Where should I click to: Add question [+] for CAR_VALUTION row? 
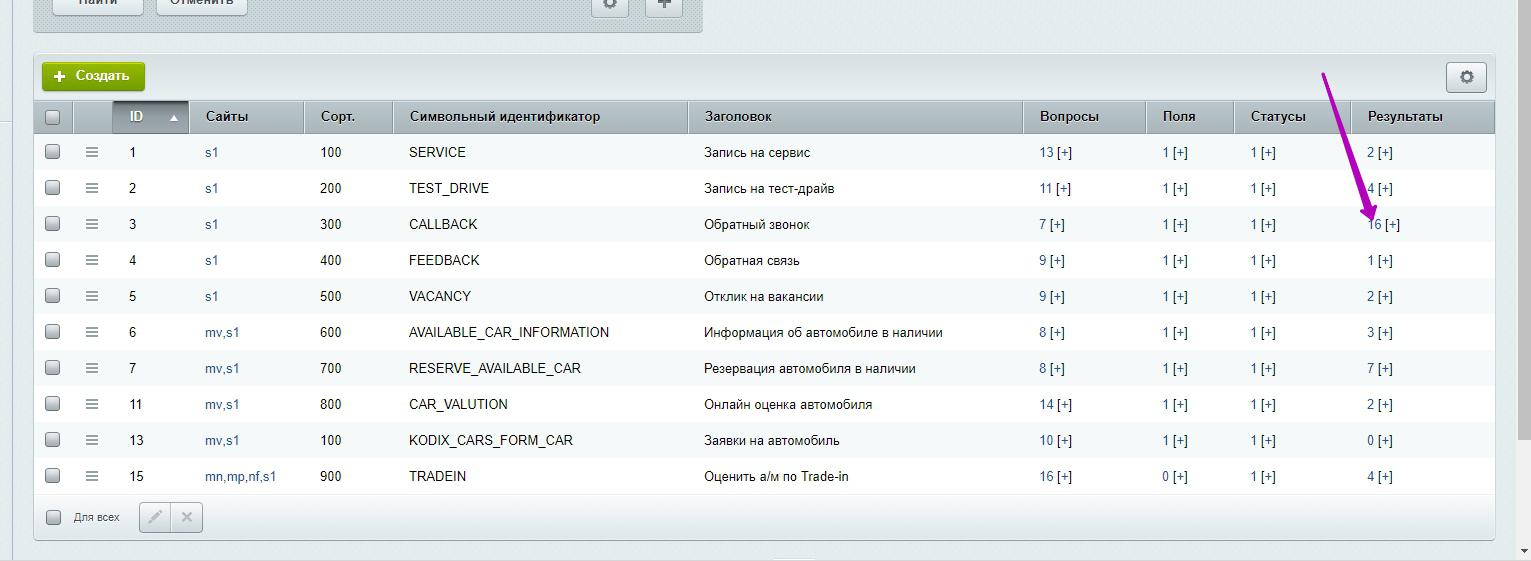click(x=1064, y=405)
